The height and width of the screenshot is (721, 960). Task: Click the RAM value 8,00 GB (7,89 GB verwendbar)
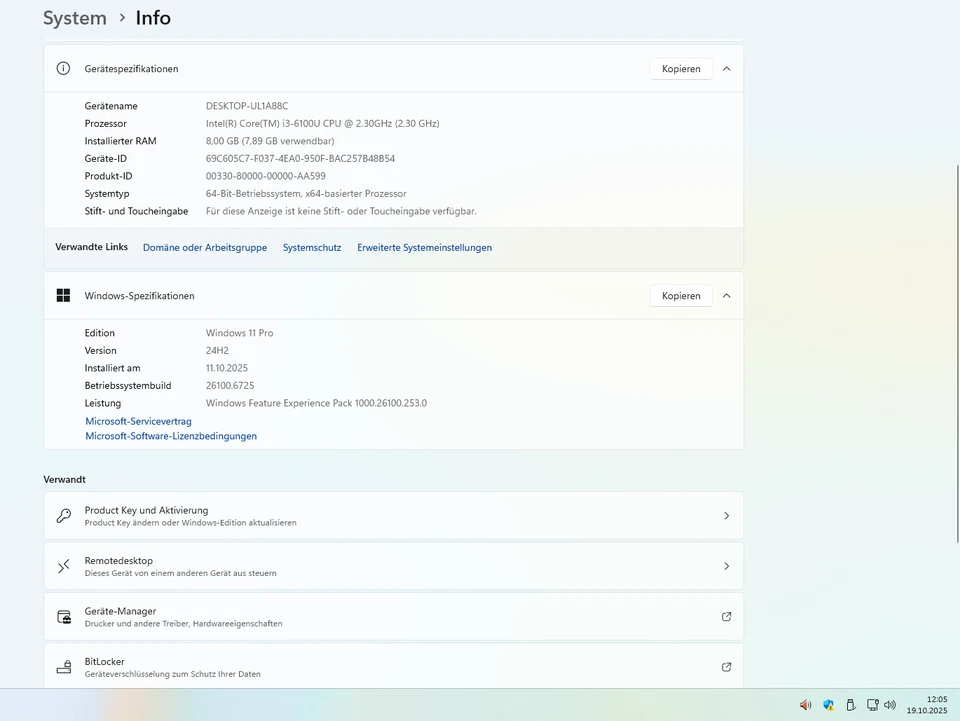tap(270, 141)
